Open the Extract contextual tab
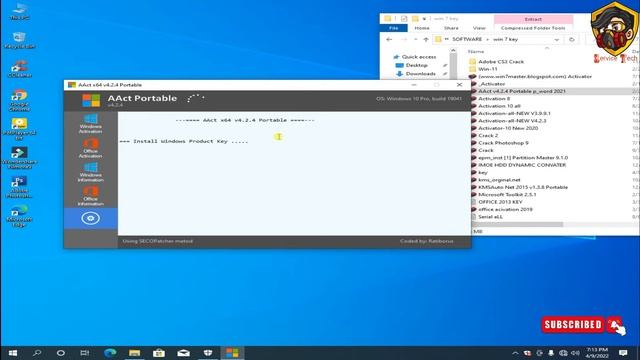640x360 pixels. pyautogui.click(x=533, y=19)
